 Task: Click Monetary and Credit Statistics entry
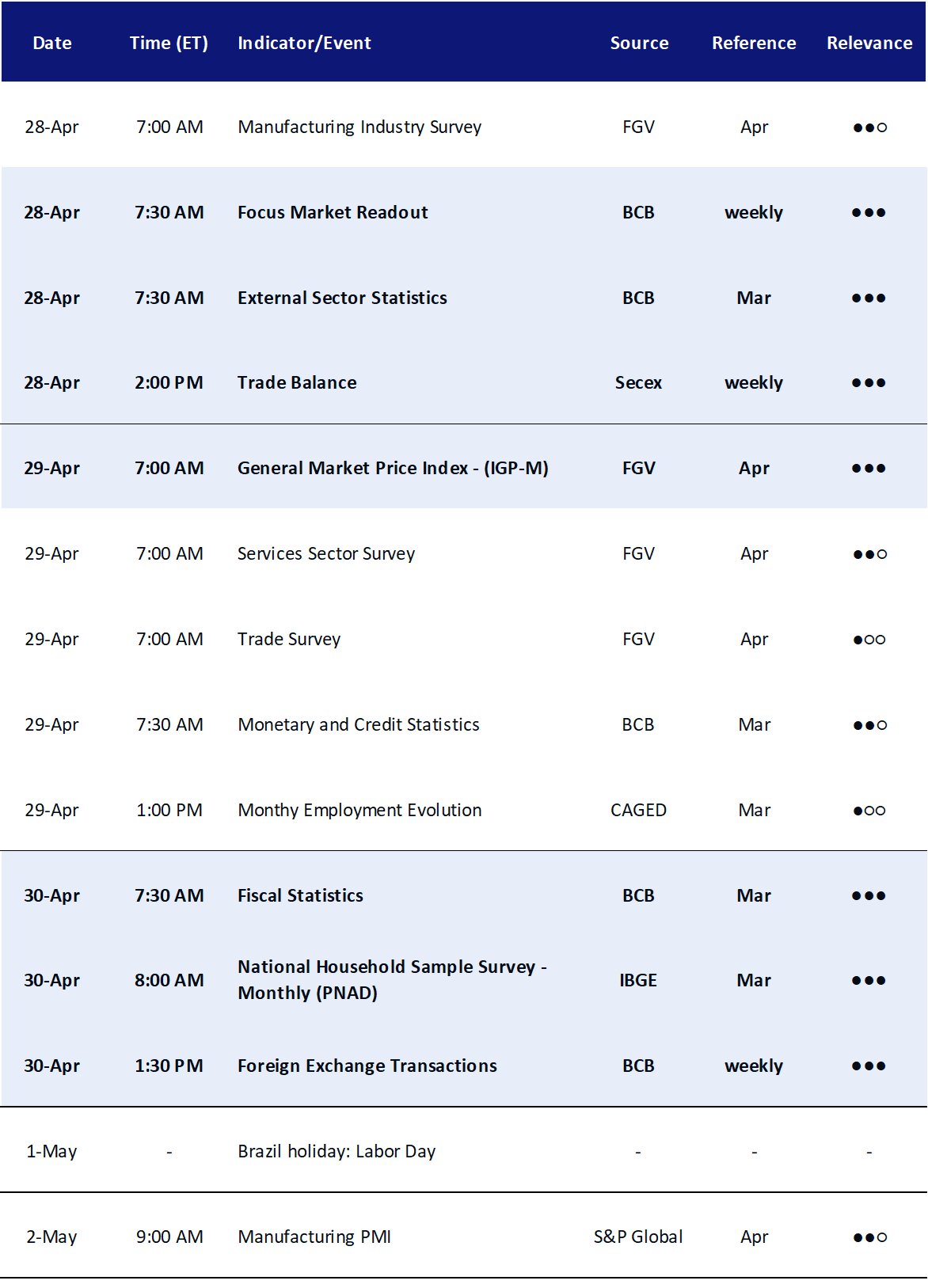(x=359, y=725)
